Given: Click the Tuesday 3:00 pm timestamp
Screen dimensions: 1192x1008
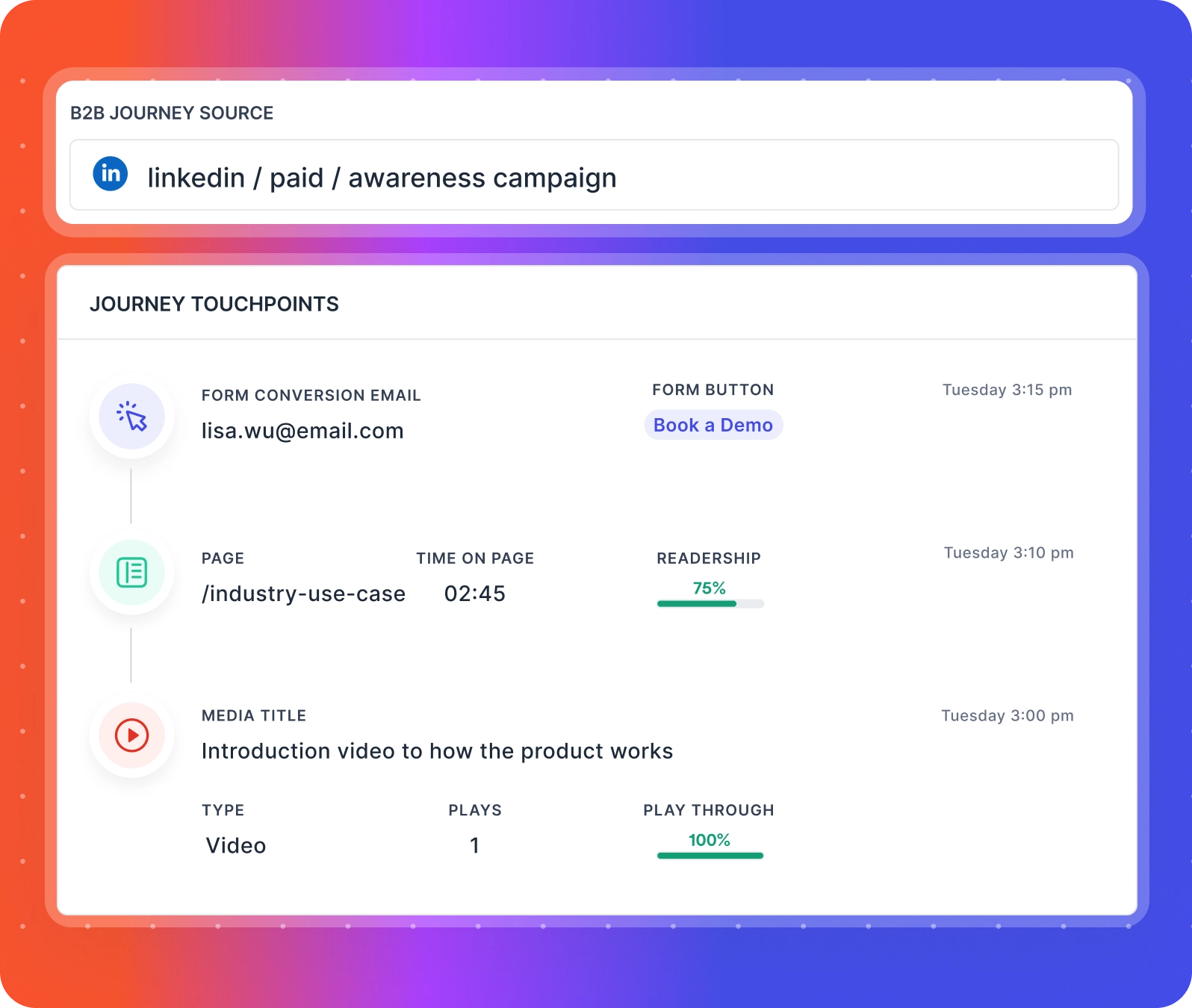Looking at the screenshot, I should [1007, 715].
